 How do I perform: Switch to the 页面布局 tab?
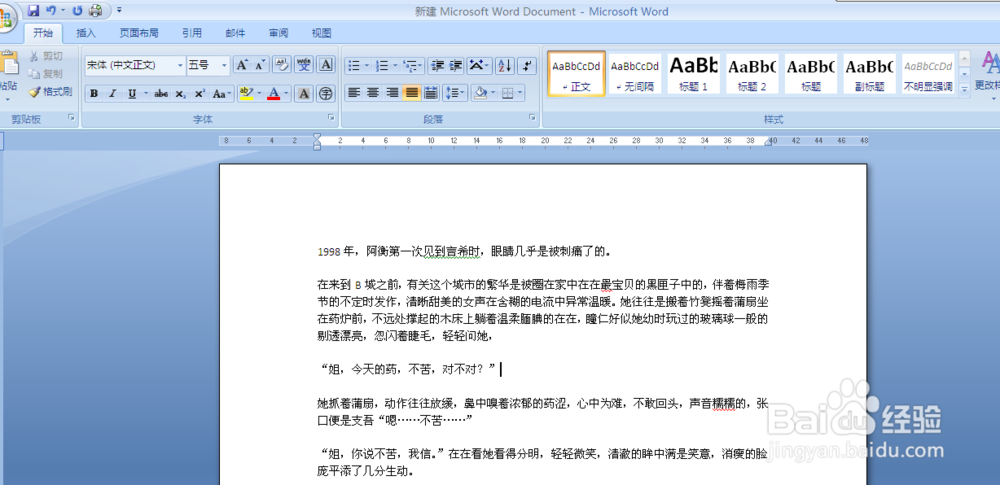pyautogui.click(x=139, y=33)
